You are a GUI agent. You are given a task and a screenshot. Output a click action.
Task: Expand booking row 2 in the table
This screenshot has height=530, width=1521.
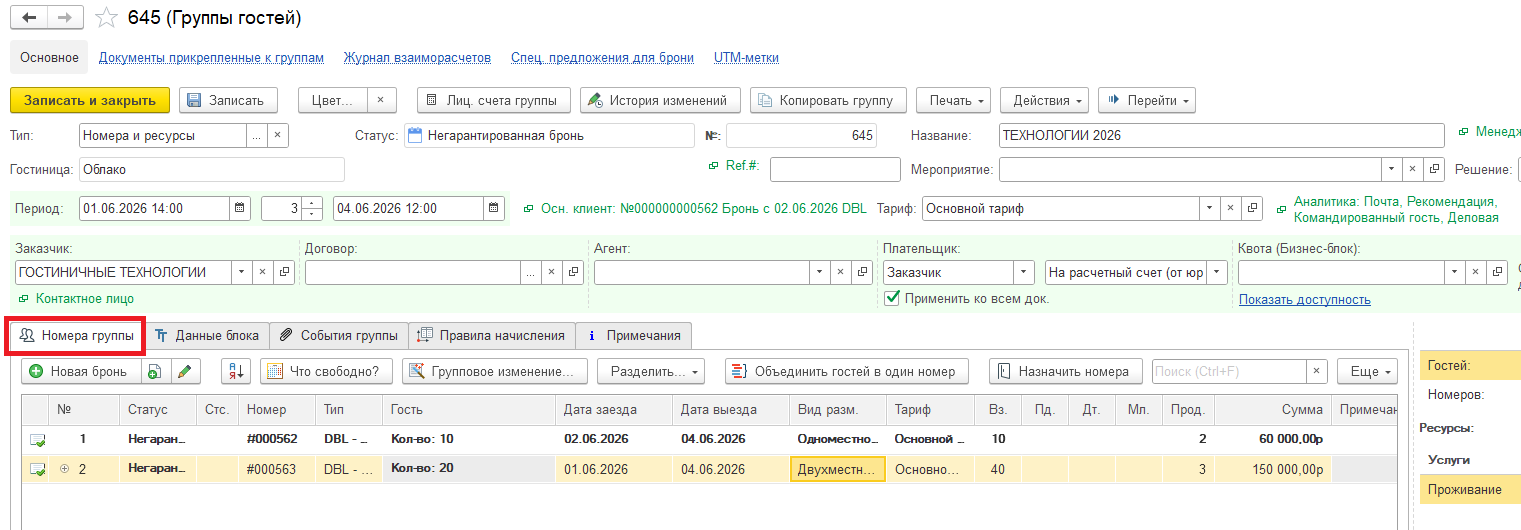pos(65,469)
